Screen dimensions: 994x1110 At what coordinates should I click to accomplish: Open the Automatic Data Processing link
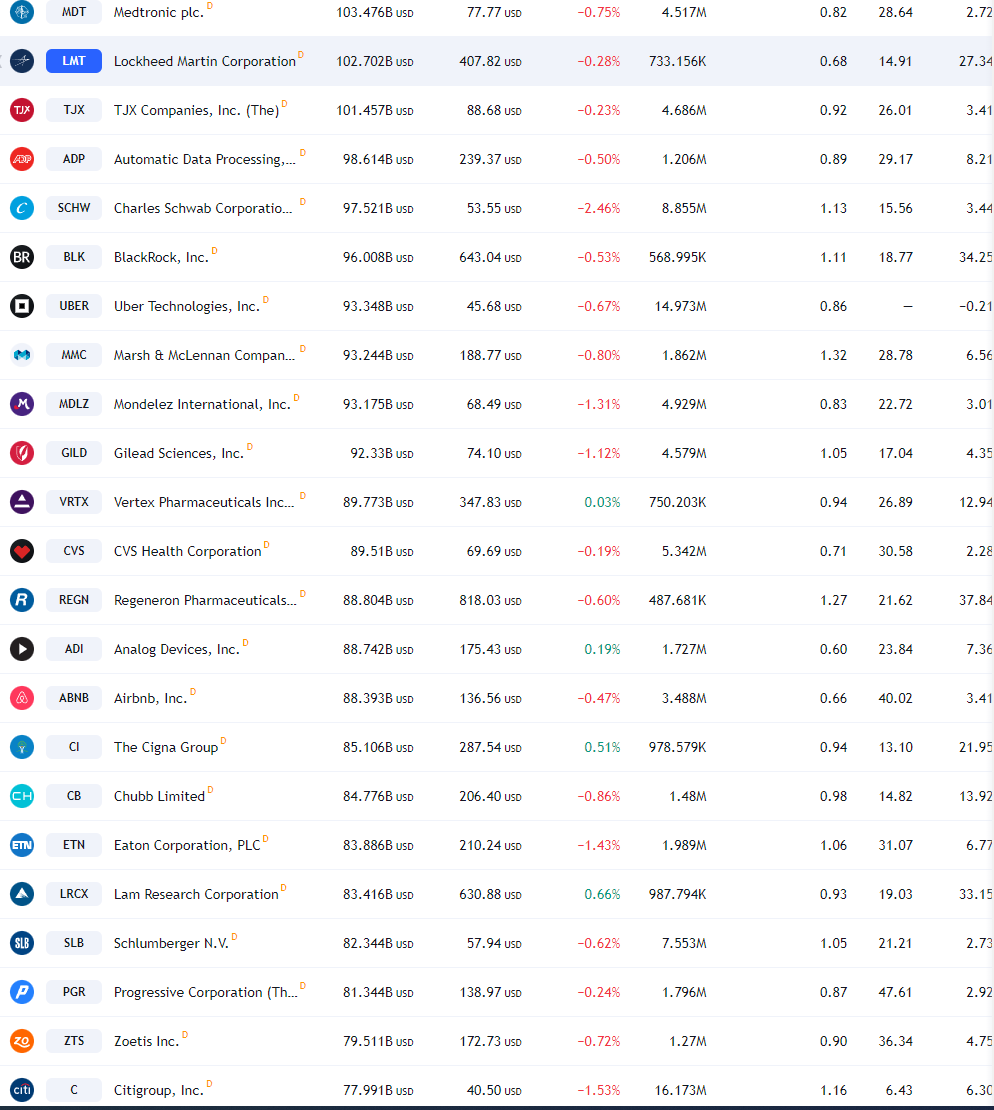205,159
